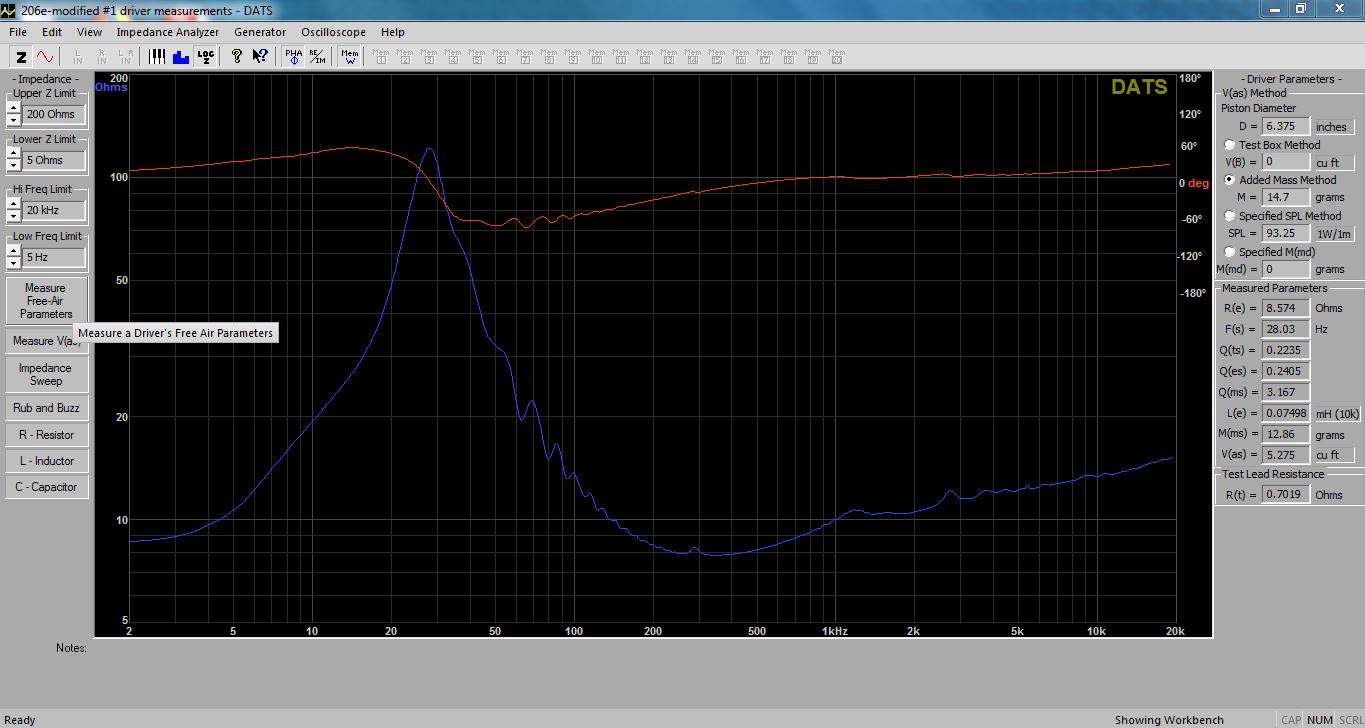Click the Mem 20 memory slot icon

[x=836, y=56]
